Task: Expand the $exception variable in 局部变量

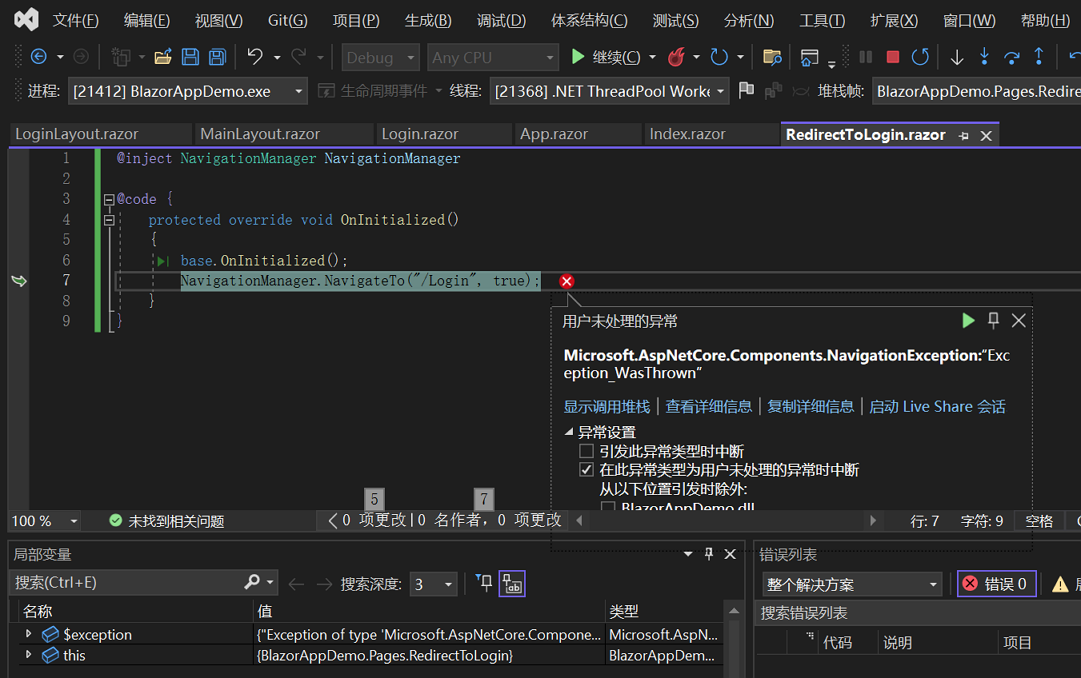Action: pyautogui.click(x=28, y=634)
